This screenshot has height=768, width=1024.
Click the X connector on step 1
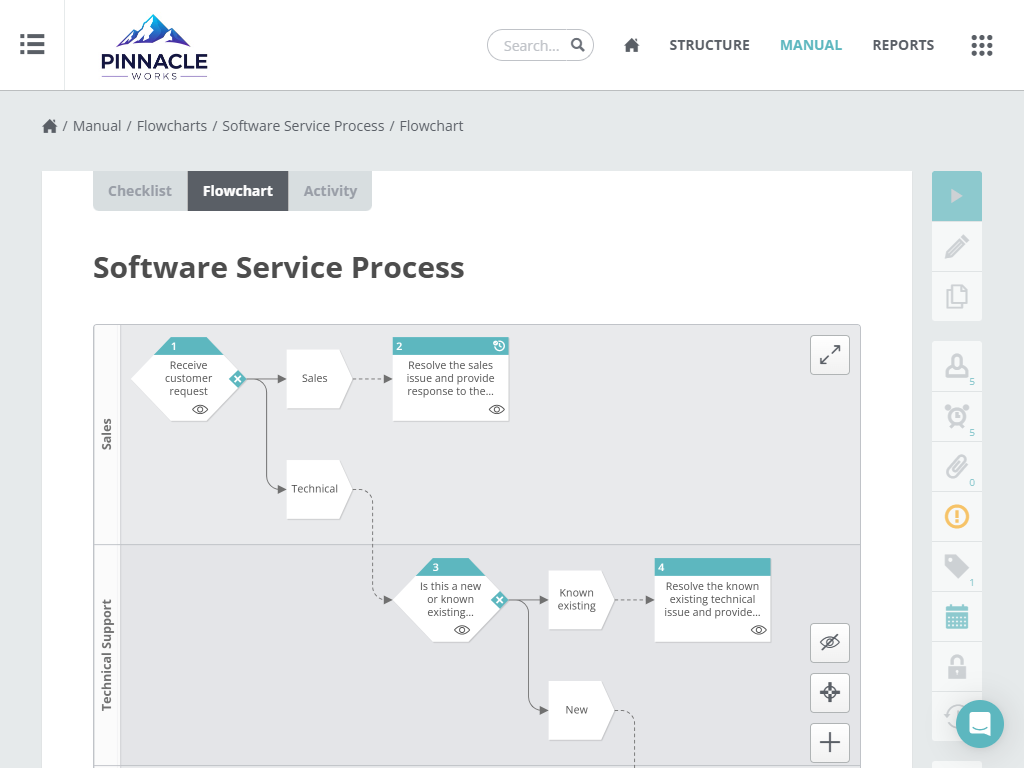click(x=237, y=379)
